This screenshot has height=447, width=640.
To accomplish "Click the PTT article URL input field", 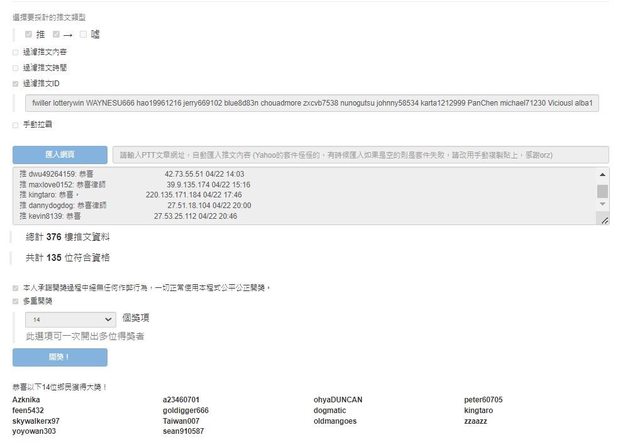I will [361, 155].
